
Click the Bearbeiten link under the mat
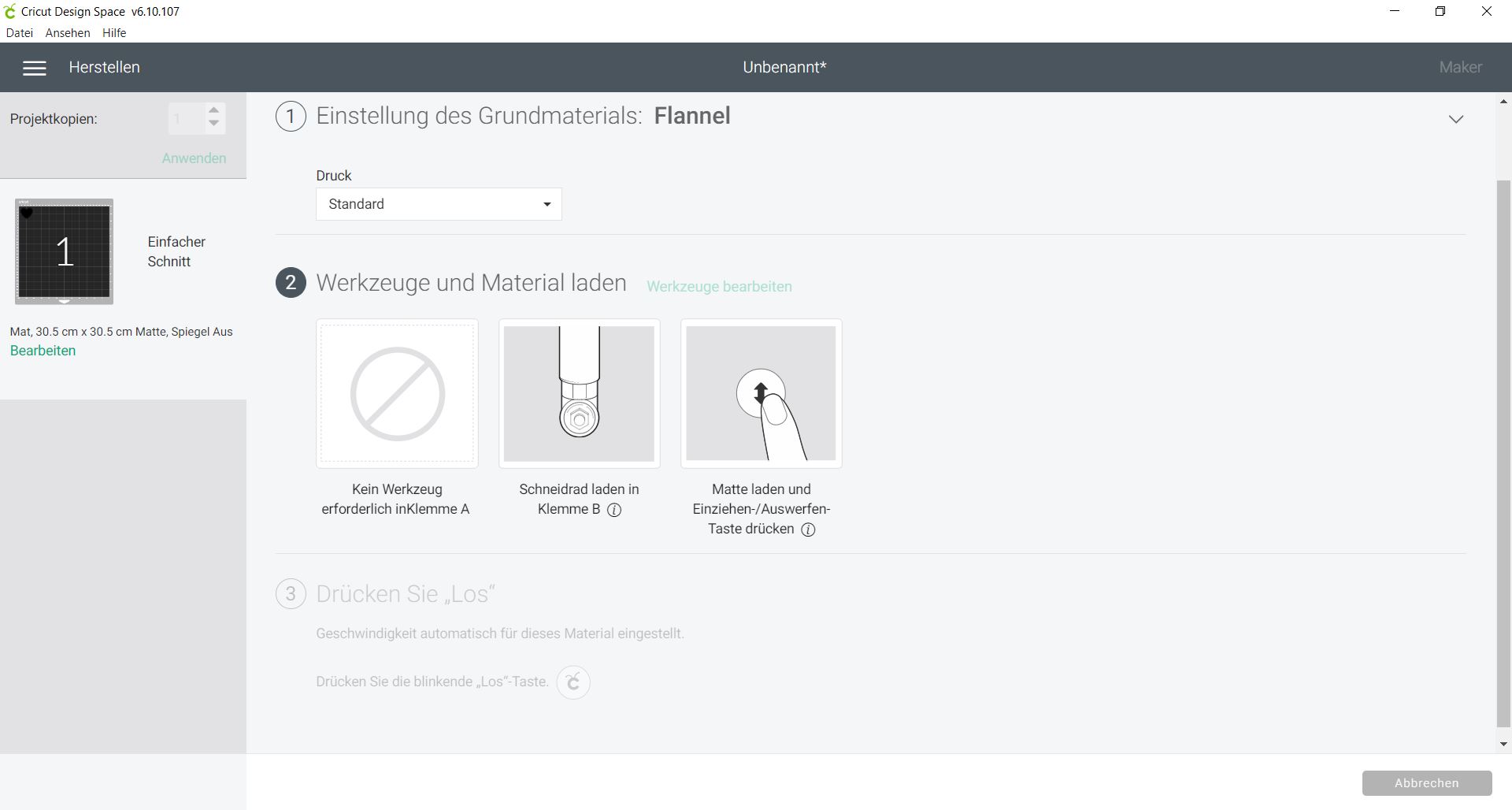tap(43, 351)
